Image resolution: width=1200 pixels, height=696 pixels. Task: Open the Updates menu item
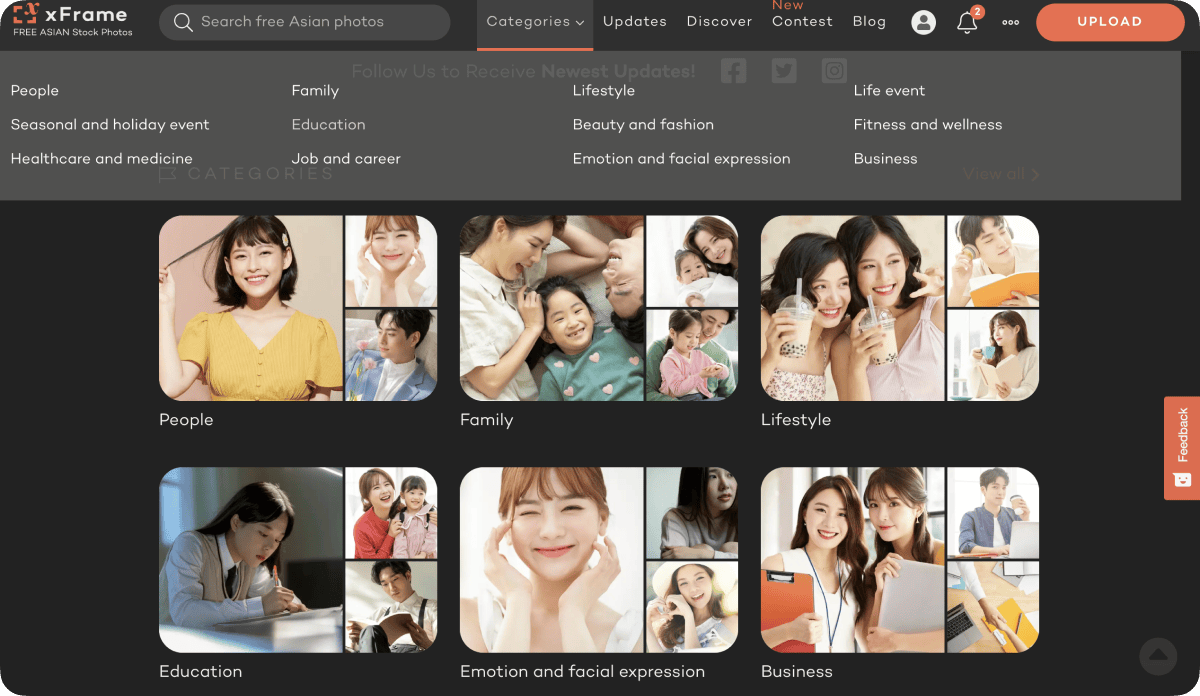[x=635, y=22]
